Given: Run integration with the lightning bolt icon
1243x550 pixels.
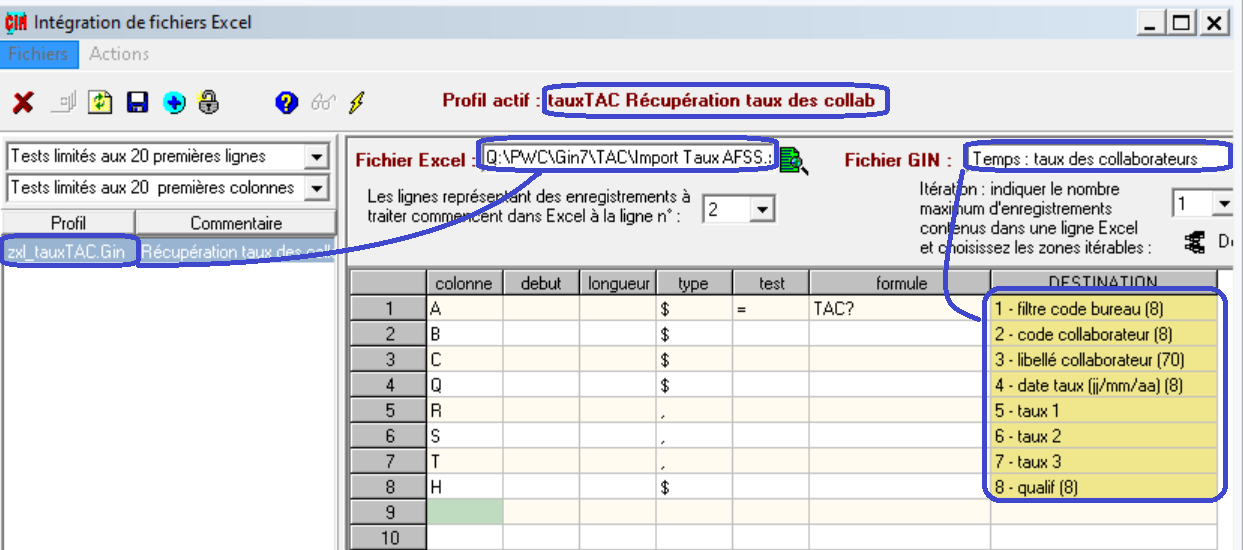Looking at the screenshot, I should [356, 102].
